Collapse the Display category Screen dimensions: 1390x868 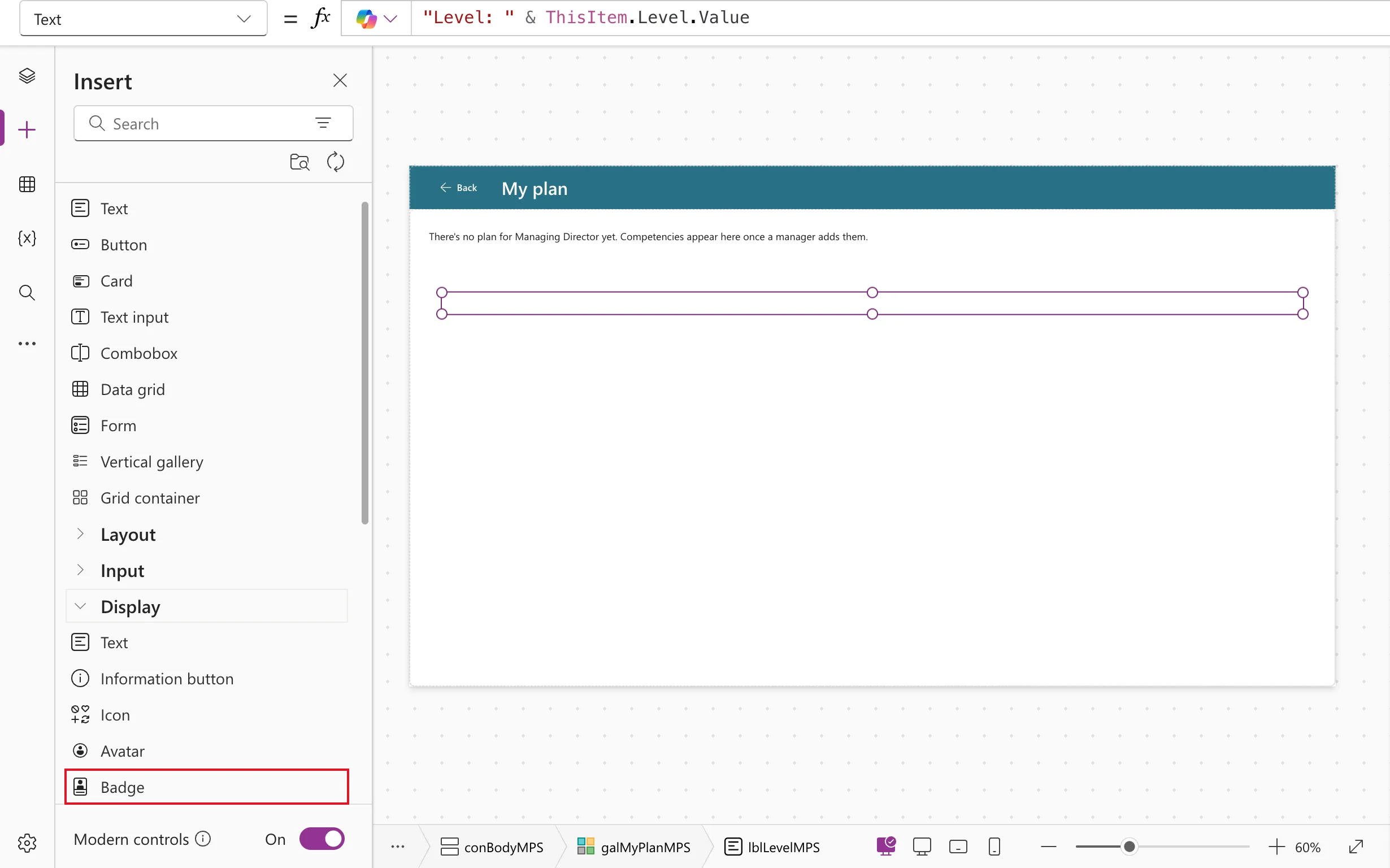point(207,606)
